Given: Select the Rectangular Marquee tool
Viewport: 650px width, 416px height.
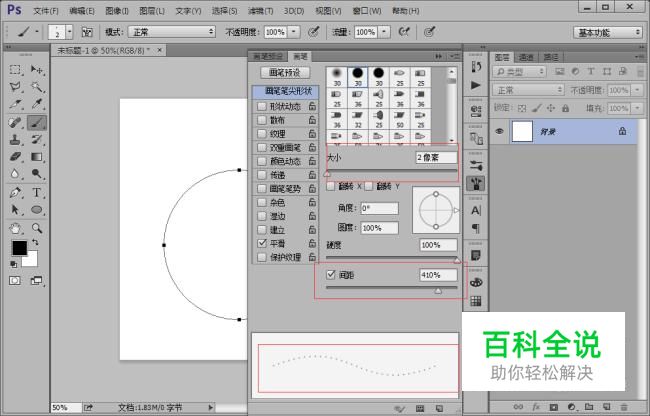Looking at the screenshot, I should coord(15,70).
